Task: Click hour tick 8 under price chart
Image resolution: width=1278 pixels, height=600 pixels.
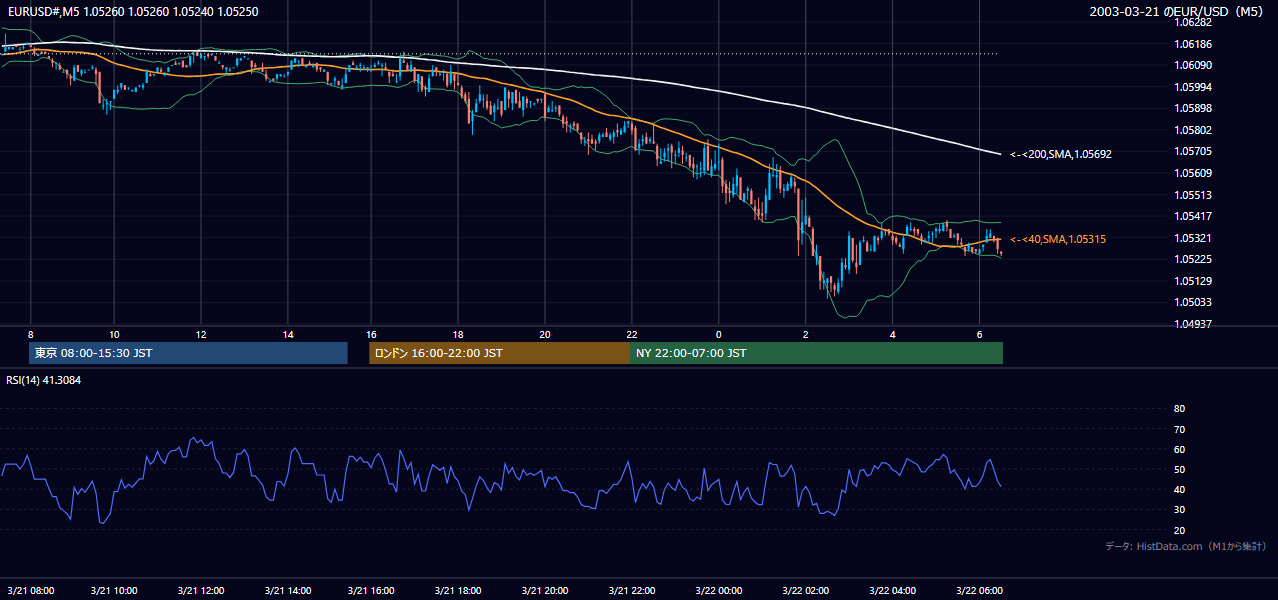Action: [x=31, y=334]
